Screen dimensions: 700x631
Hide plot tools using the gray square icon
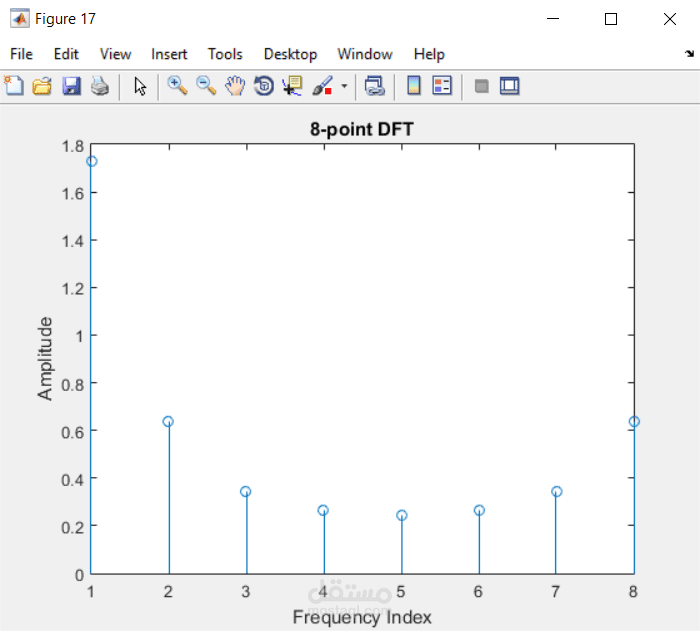(x=481, y=86)
